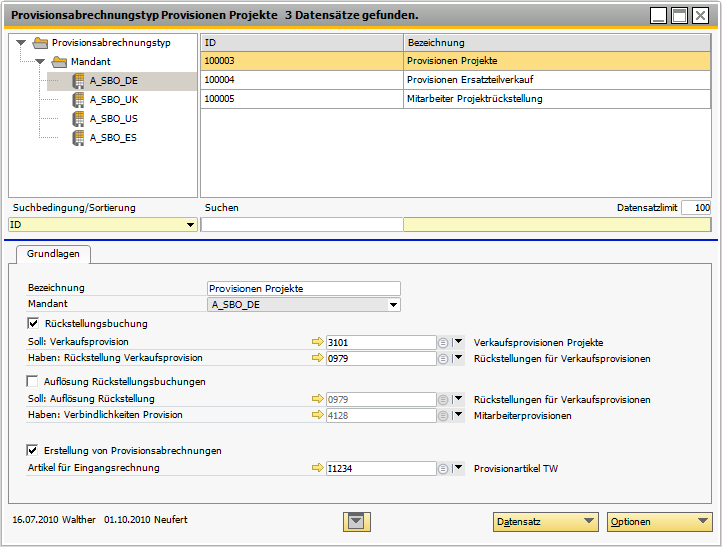Open choose-from-list icon in I1234 field

tap(443, 467)
